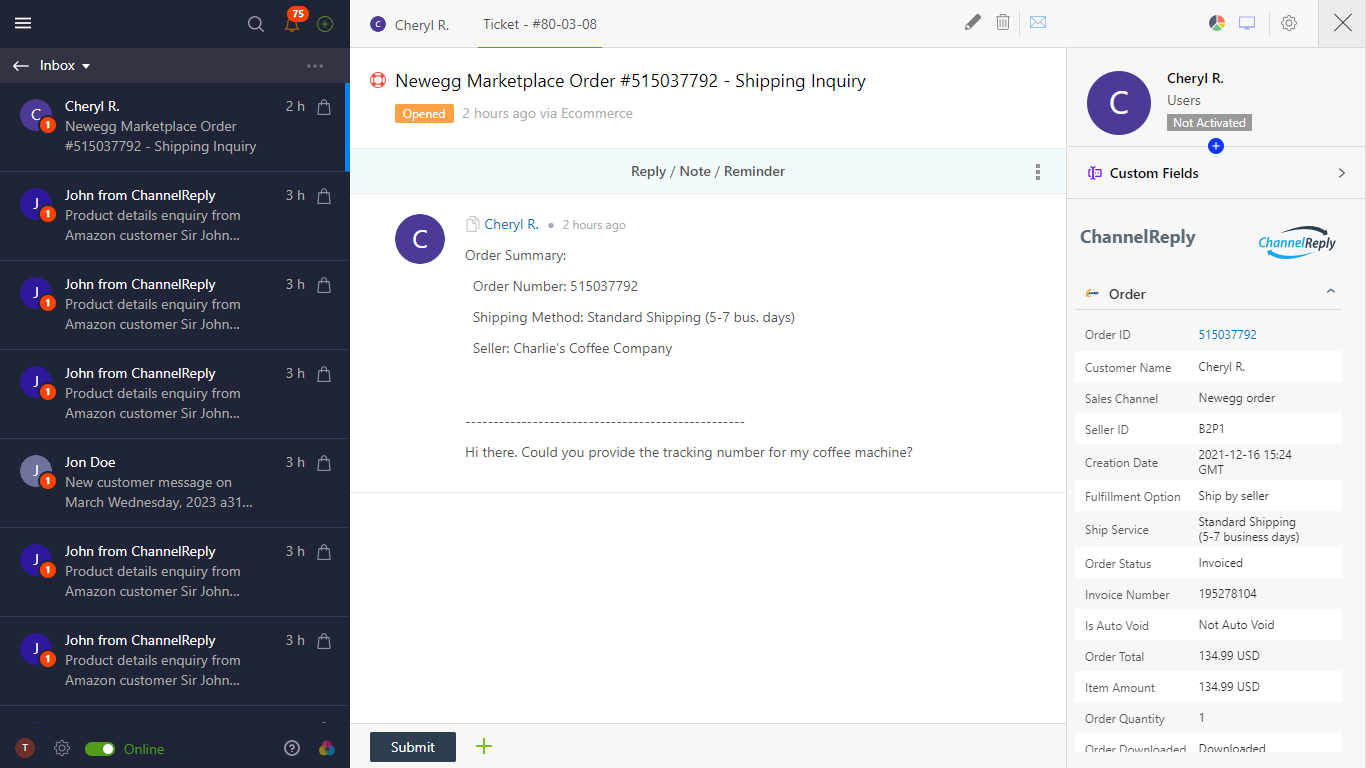Open the reply bar kebab menu
1366x768 pixels.
tap(1038, 172)
